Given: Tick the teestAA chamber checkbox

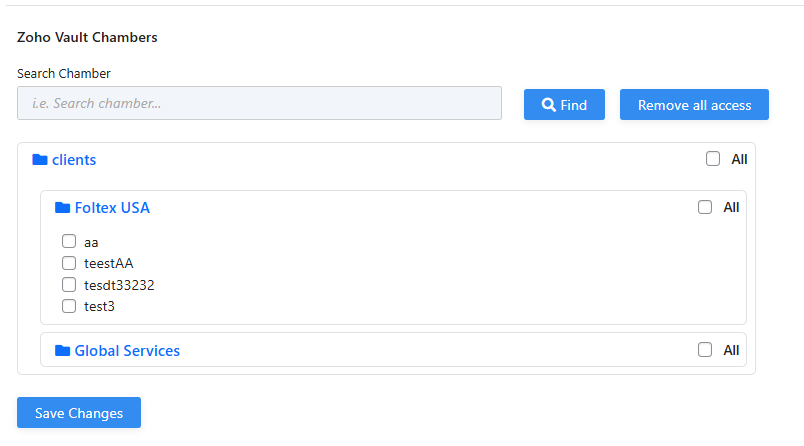Looking at the screenshot, I should 69,263.
